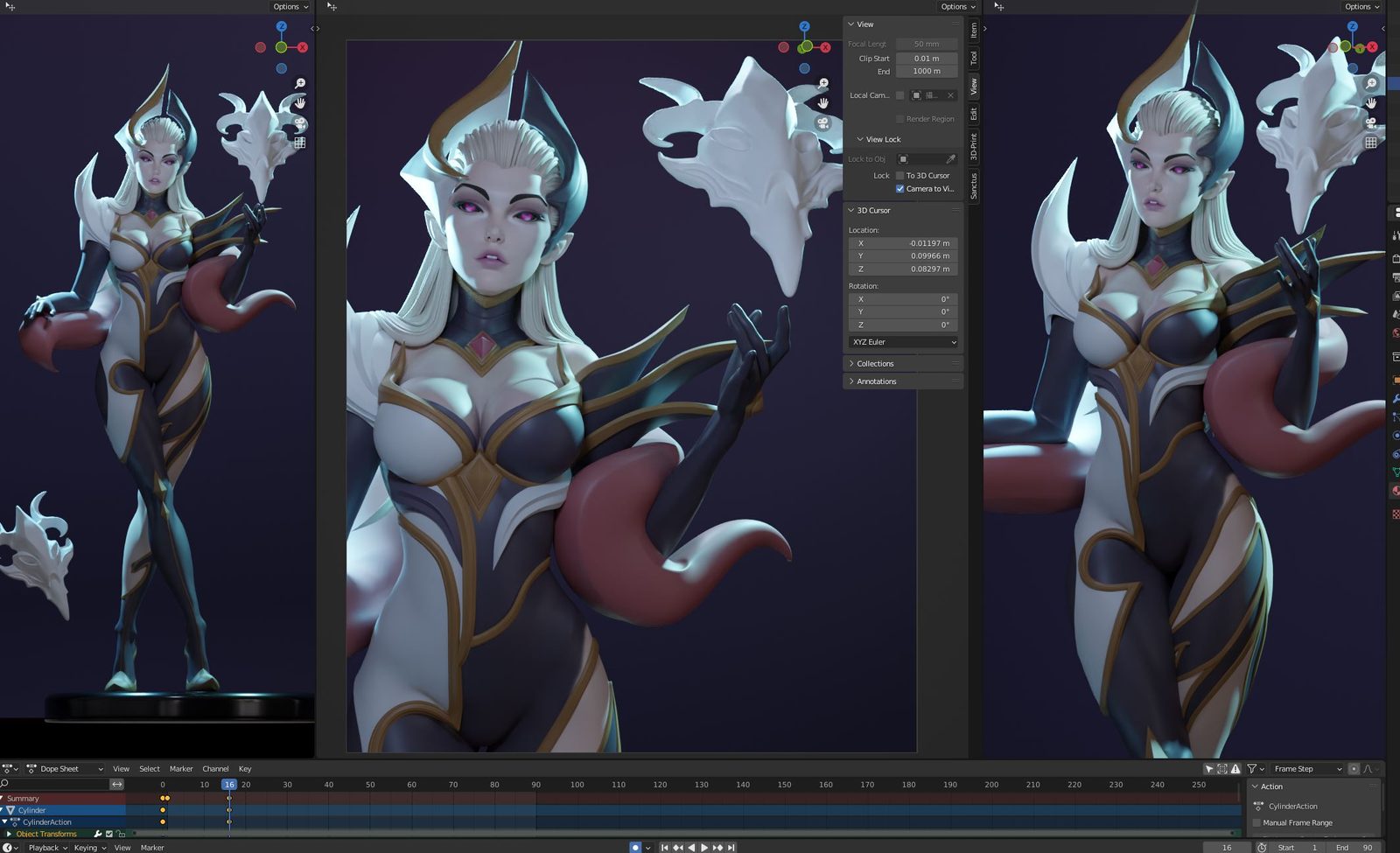Click the 3D Cursor X location field
This screenshot has height=853, width=1400.
(903, 243)
